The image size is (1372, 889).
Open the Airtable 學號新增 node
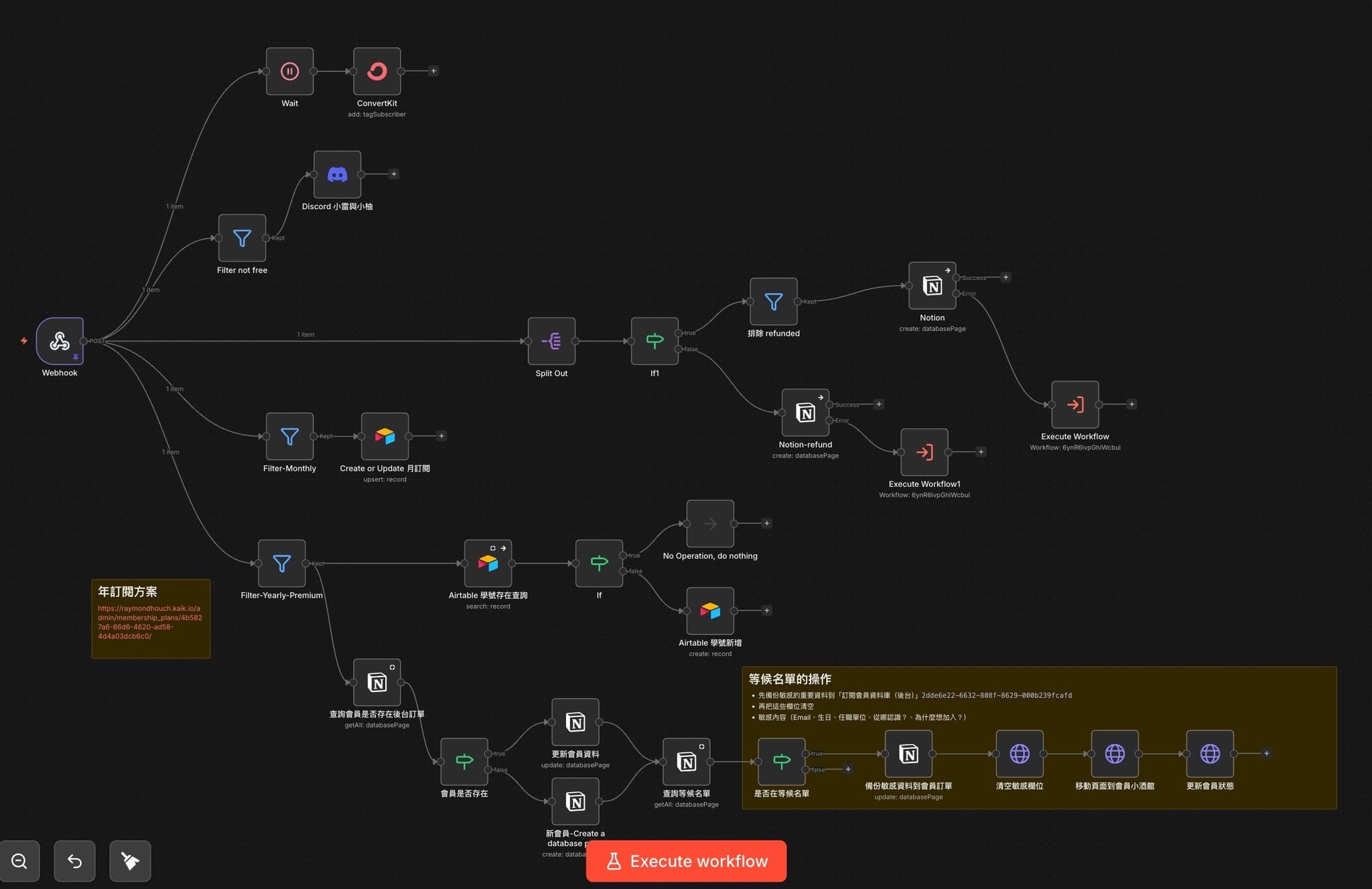(x=710, y=611)
